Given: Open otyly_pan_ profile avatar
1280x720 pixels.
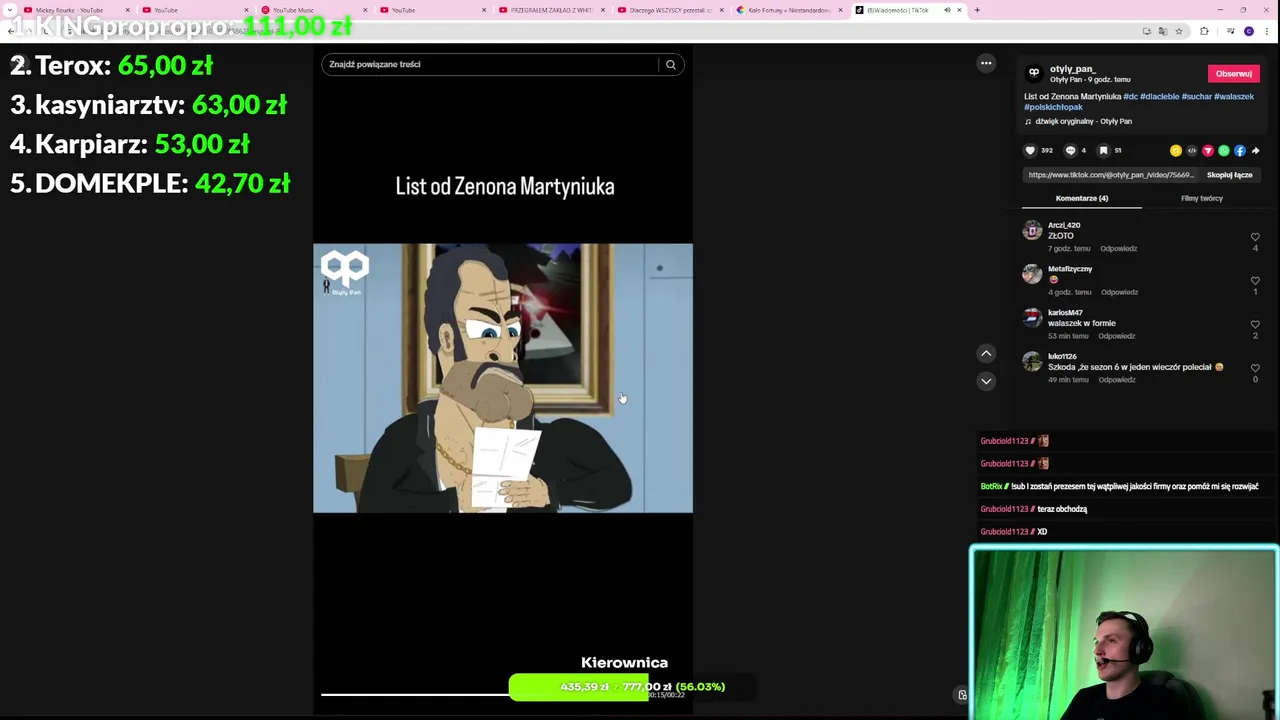Looking at the screenshot, I should (x=1034, y=73).
